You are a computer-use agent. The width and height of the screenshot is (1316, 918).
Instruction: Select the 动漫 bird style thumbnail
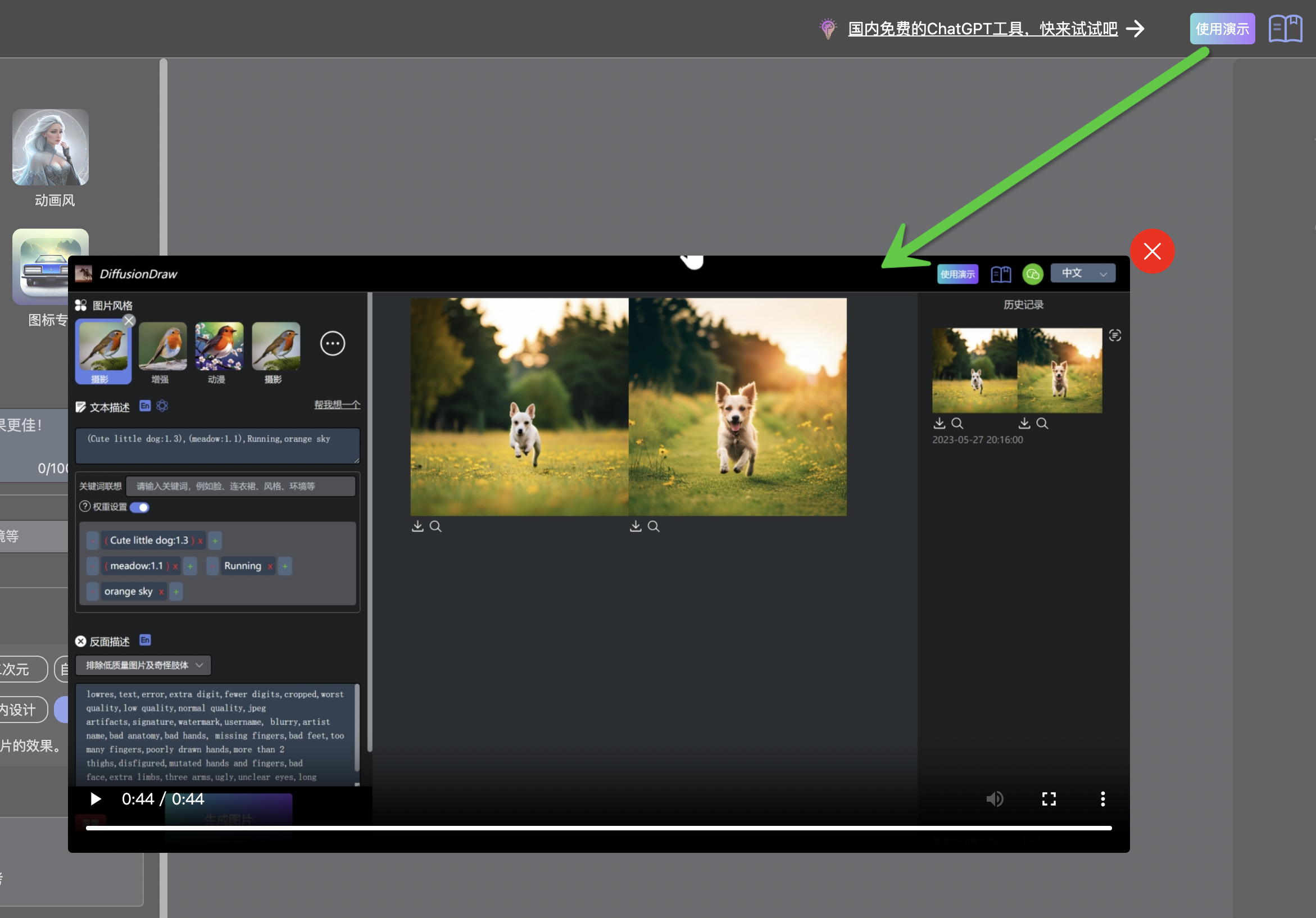(x=219, y=346)
